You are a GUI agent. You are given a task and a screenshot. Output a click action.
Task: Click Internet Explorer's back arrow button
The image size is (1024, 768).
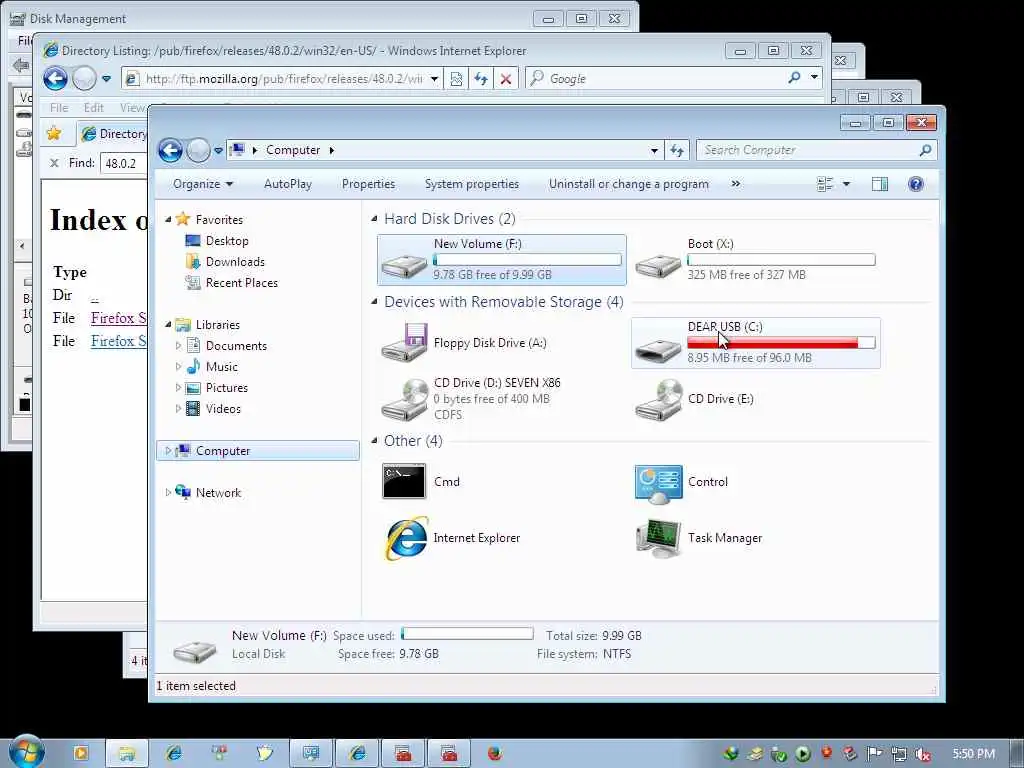(56, 79)
